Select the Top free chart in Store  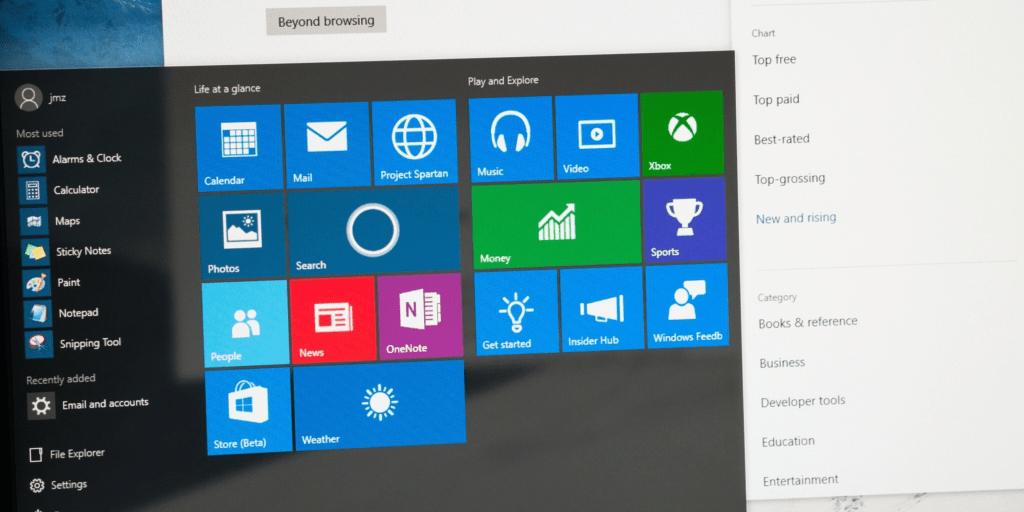pyautogui.click(x=775, y=60)
